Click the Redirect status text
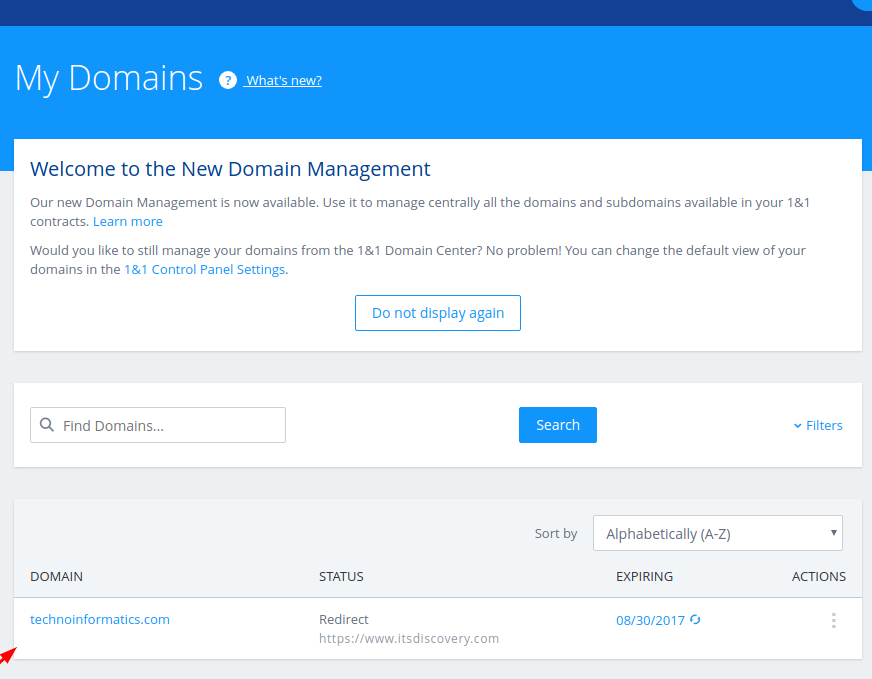This screenshot has height=679, width=872. pyautogui.click(x=344, y=620)
